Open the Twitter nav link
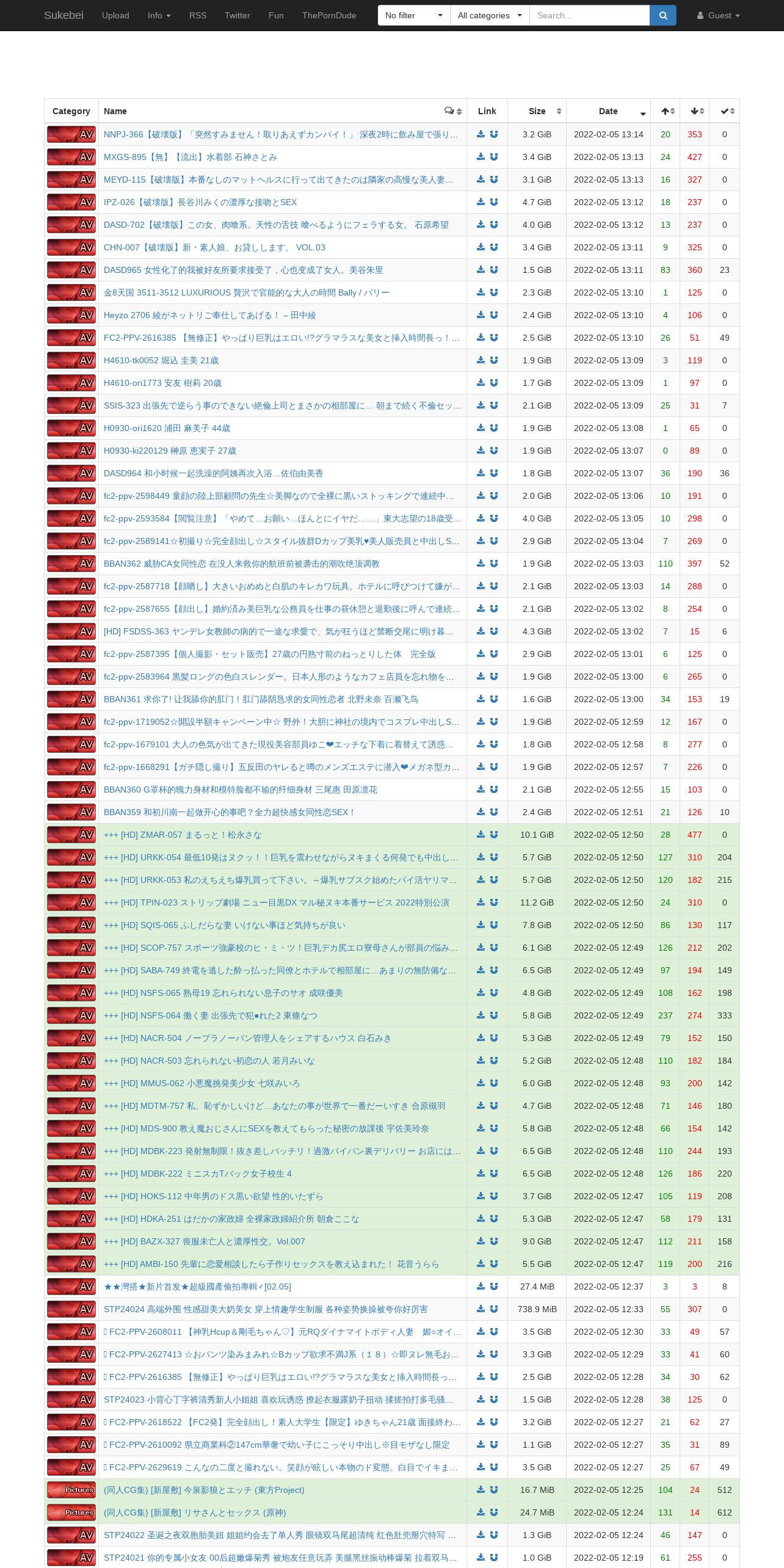The image size is (784, 1568). tap(238, 15)
